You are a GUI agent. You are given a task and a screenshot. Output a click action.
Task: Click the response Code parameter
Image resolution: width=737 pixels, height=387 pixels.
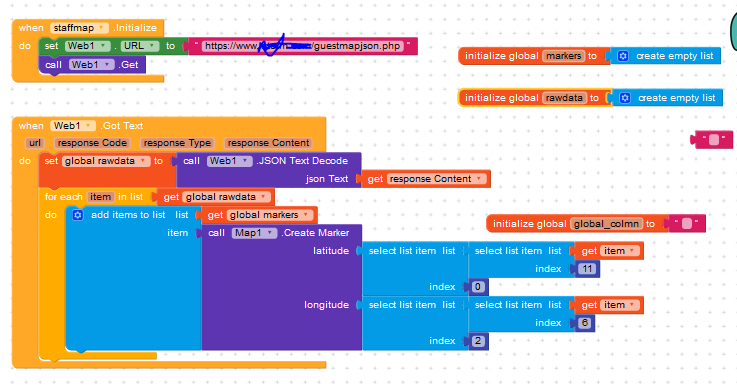pyautogui.click(x=92, y=143)
